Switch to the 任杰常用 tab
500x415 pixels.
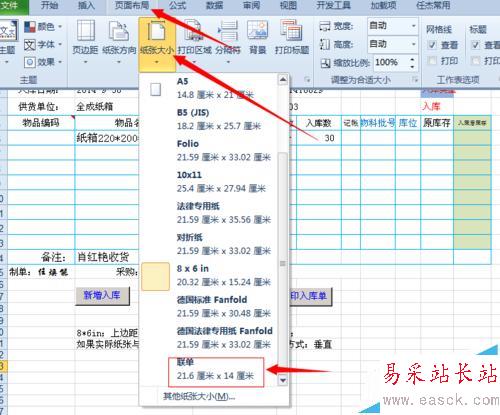433,6
